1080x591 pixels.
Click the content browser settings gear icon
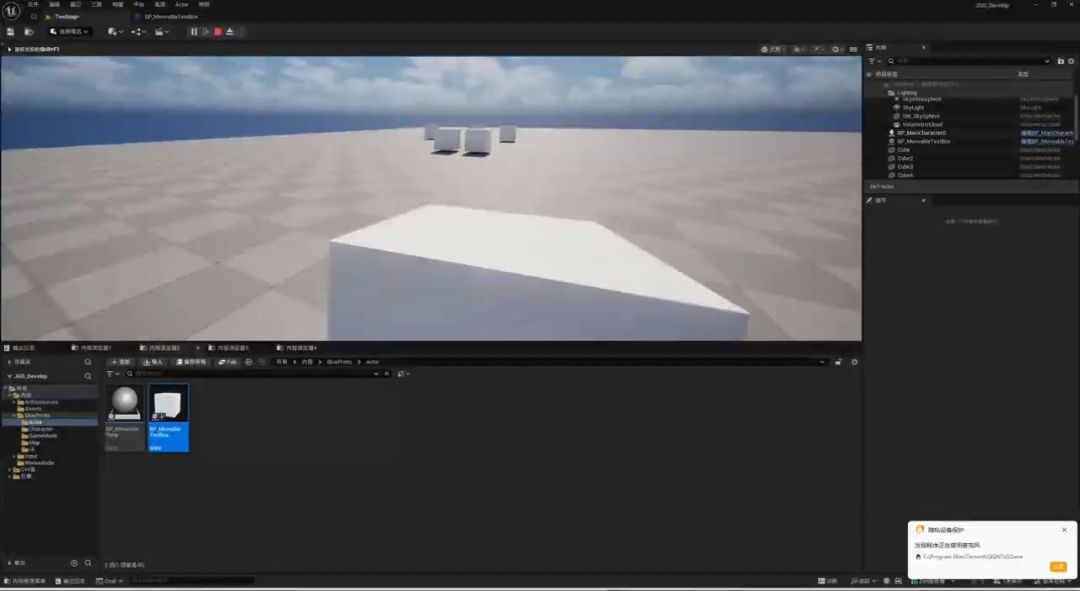click(854, 362)
